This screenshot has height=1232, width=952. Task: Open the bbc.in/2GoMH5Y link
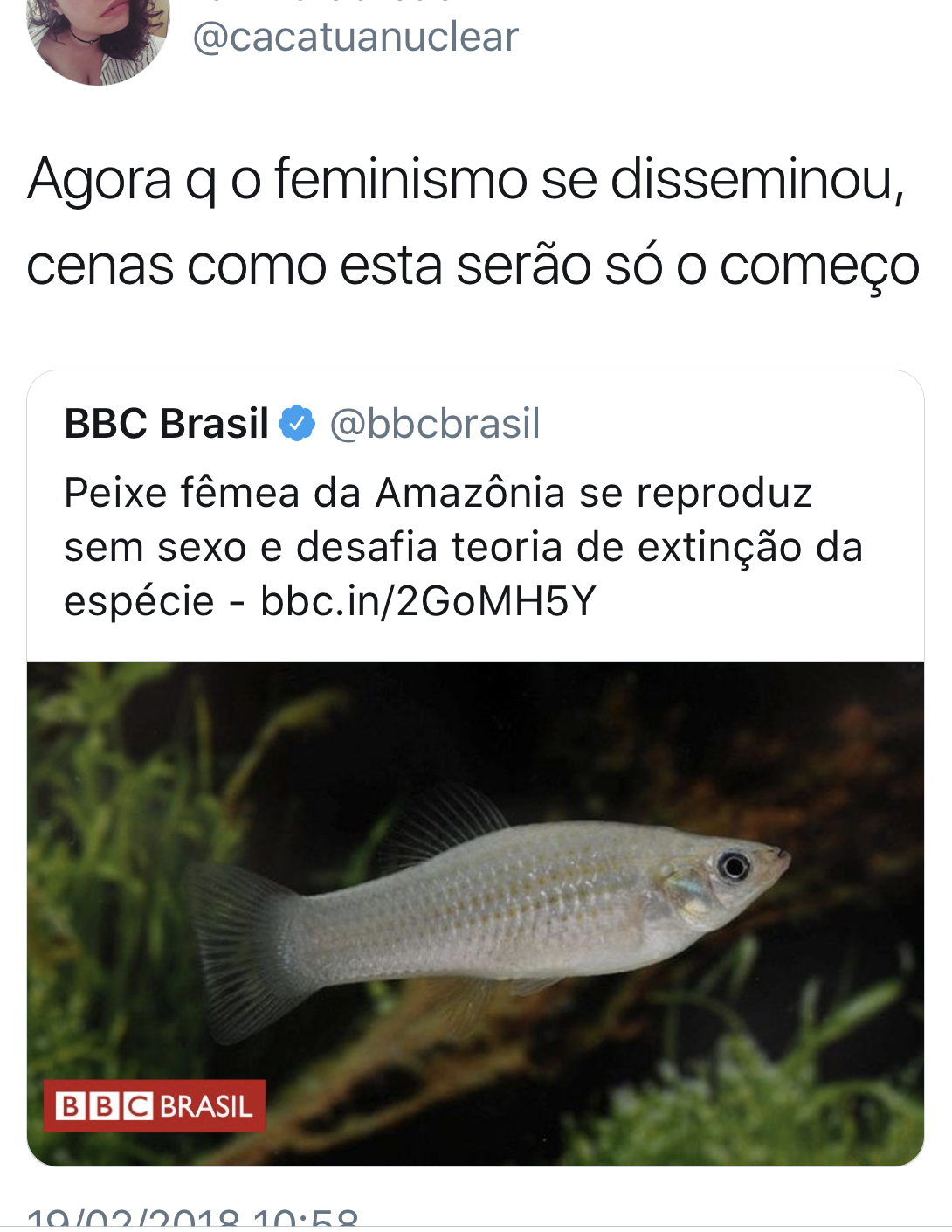(428, 601)
